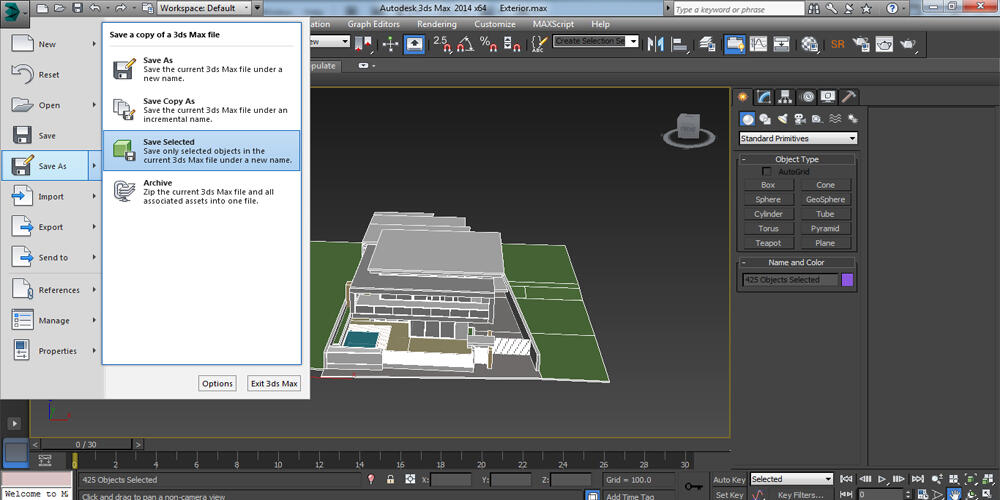
Task: Toggle Auto Key animation mode
Action: 728,480
